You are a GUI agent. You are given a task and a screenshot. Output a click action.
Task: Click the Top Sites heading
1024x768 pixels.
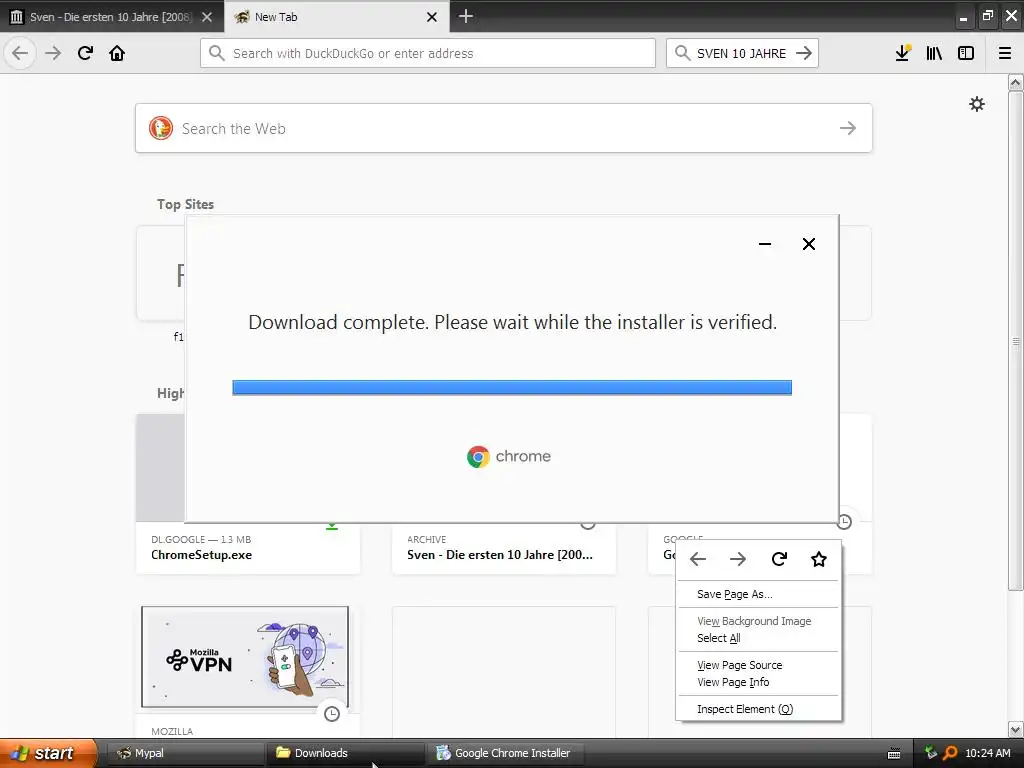[185, 204]
